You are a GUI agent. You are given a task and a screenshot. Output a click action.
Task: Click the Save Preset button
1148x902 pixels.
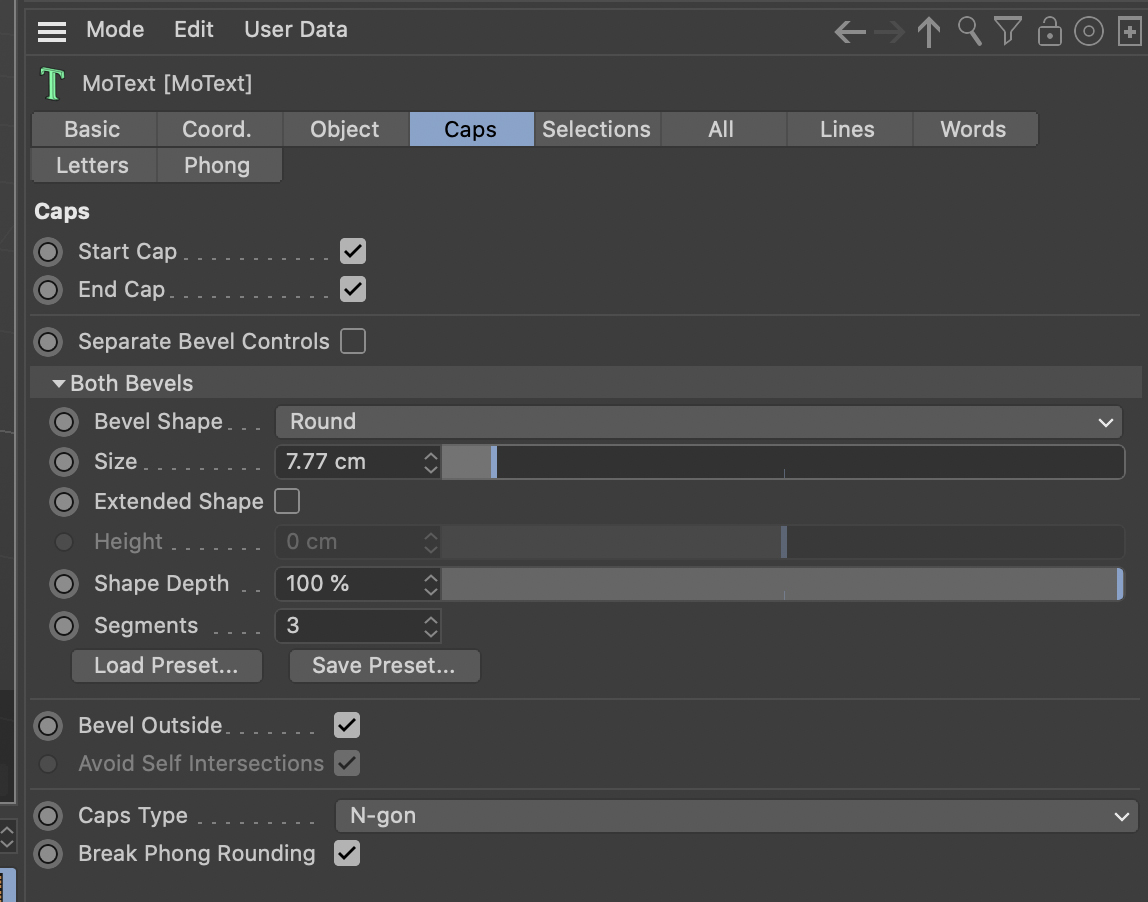(x=384, y=666)
